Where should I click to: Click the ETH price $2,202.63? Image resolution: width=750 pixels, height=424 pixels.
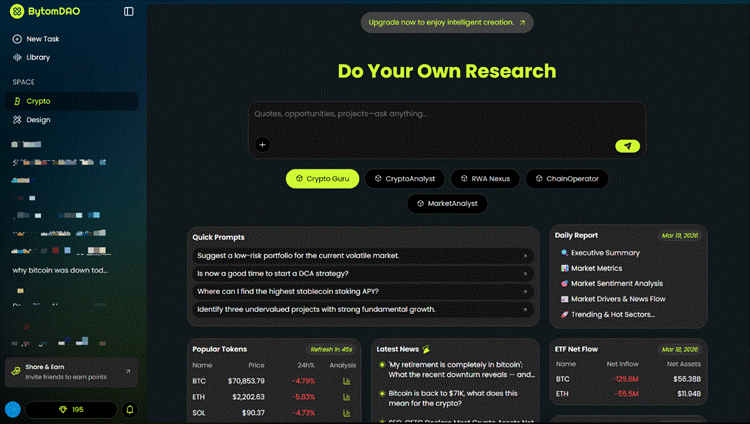(248, 397)
